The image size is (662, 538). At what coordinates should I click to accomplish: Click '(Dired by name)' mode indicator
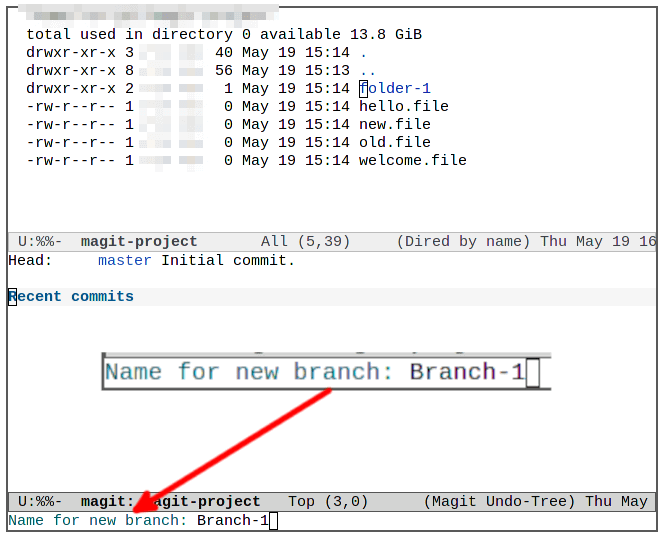pos(463,242)
